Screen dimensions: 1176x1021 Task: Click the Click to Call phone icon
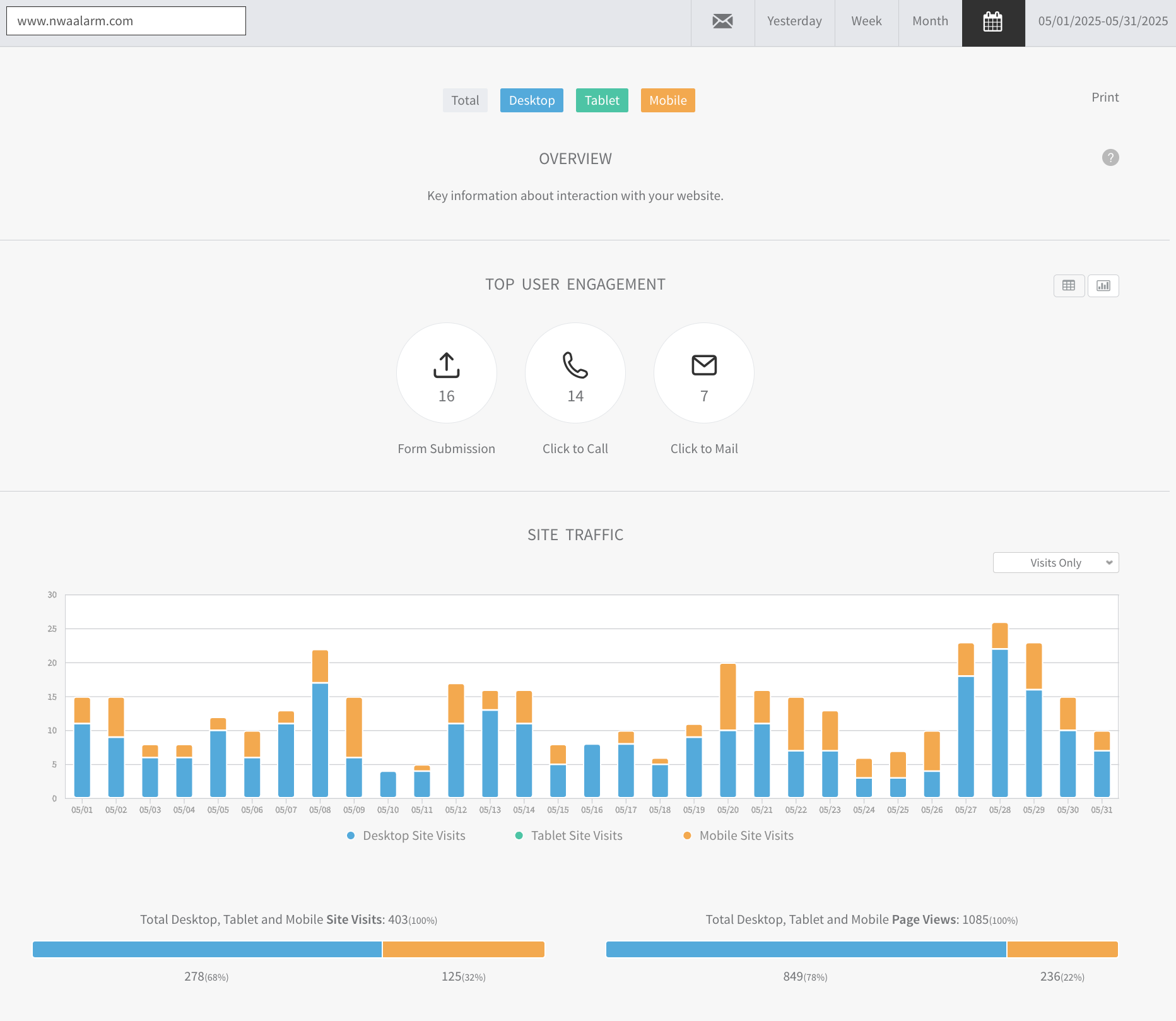click(x=575, y=365)
